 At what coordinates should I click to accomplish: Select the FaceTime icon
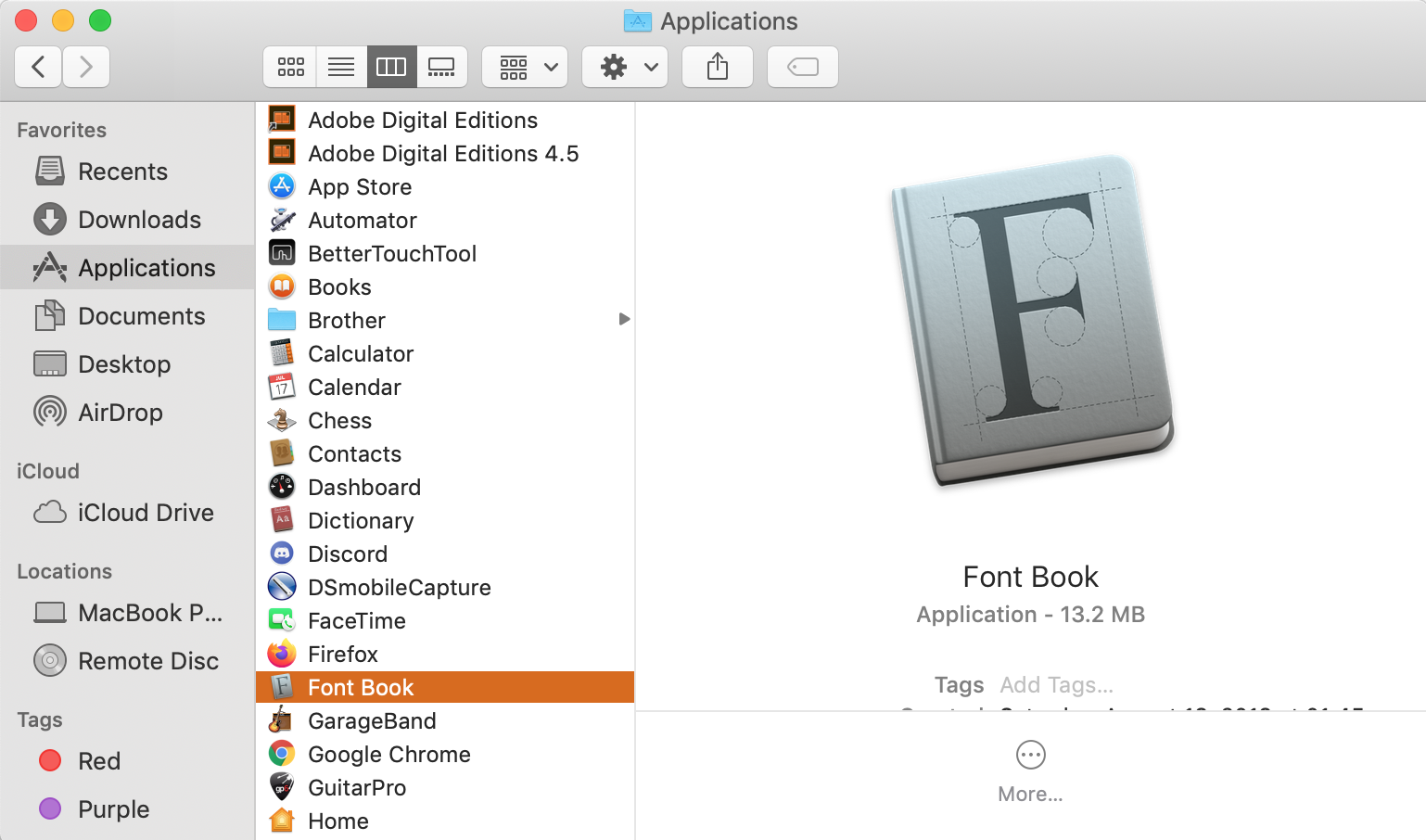(282, 620)
